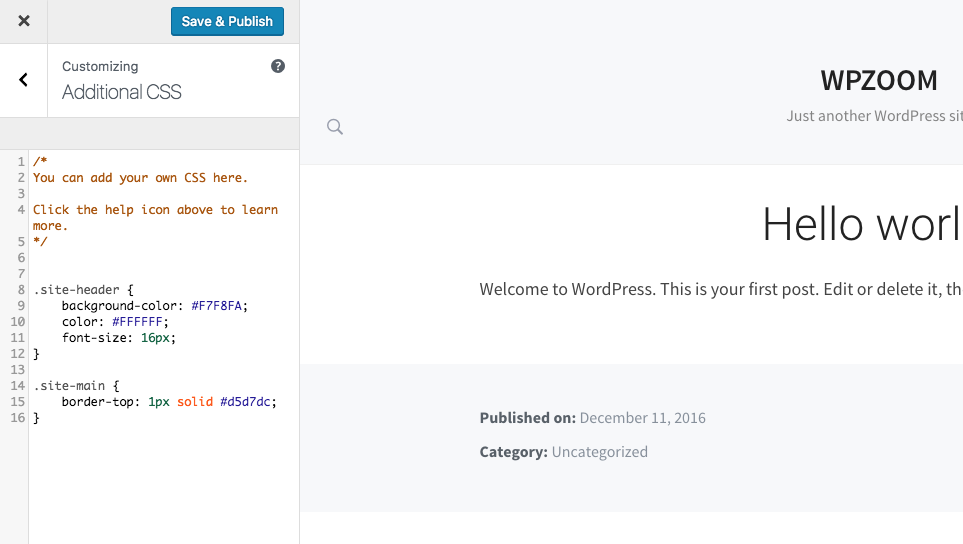The width and height of the screenshot is (963, 544).
Task: Click the Additional CSS heading
Action: (122, 92)
